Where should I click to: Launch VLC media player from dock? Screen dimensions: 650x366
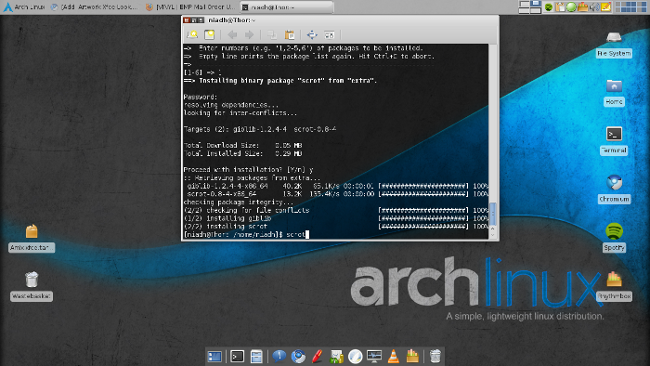tap(393, 356)
